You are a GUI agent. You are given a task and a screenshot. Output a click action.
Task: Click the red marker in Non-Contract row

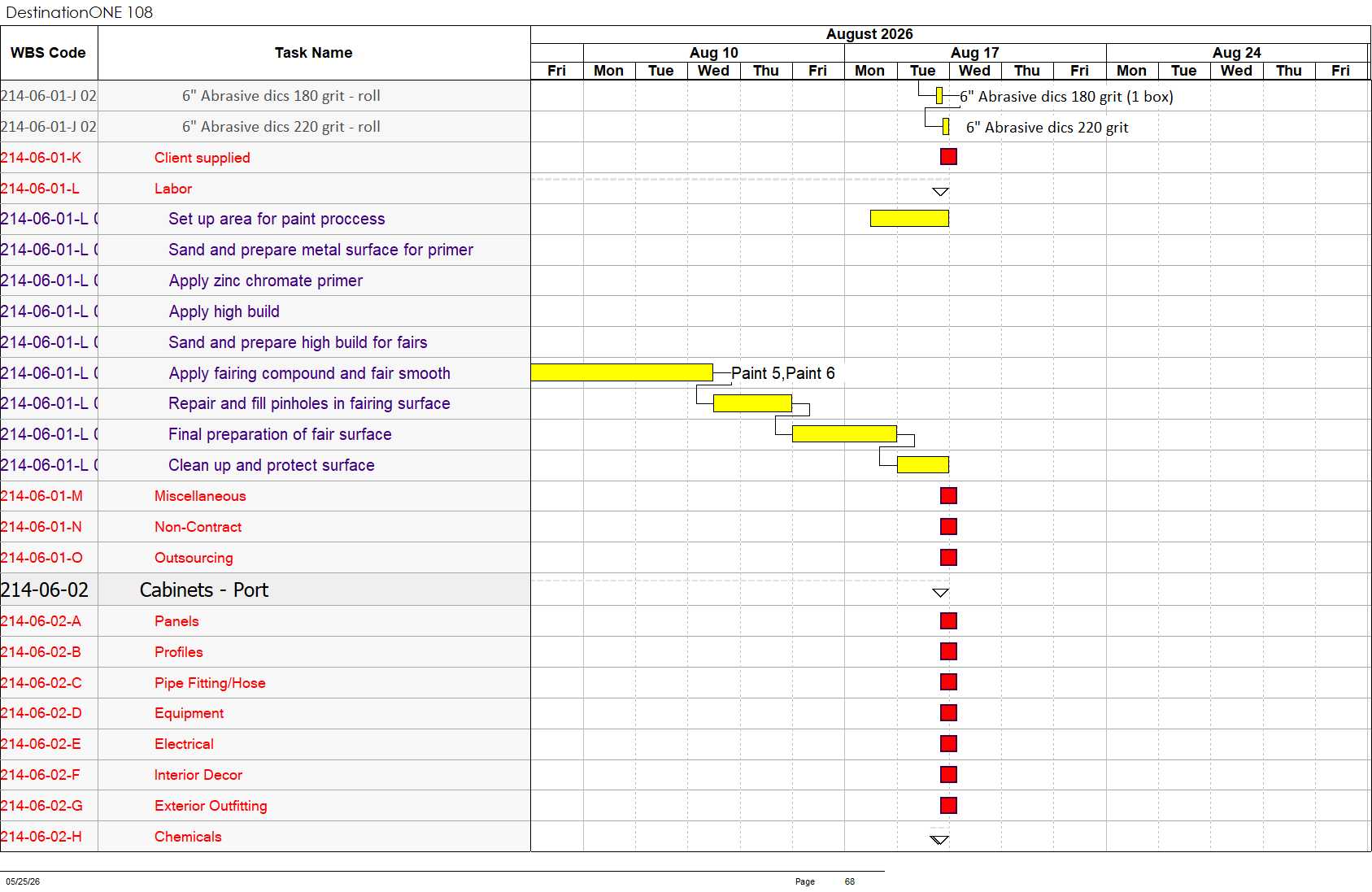pos(948,527)
